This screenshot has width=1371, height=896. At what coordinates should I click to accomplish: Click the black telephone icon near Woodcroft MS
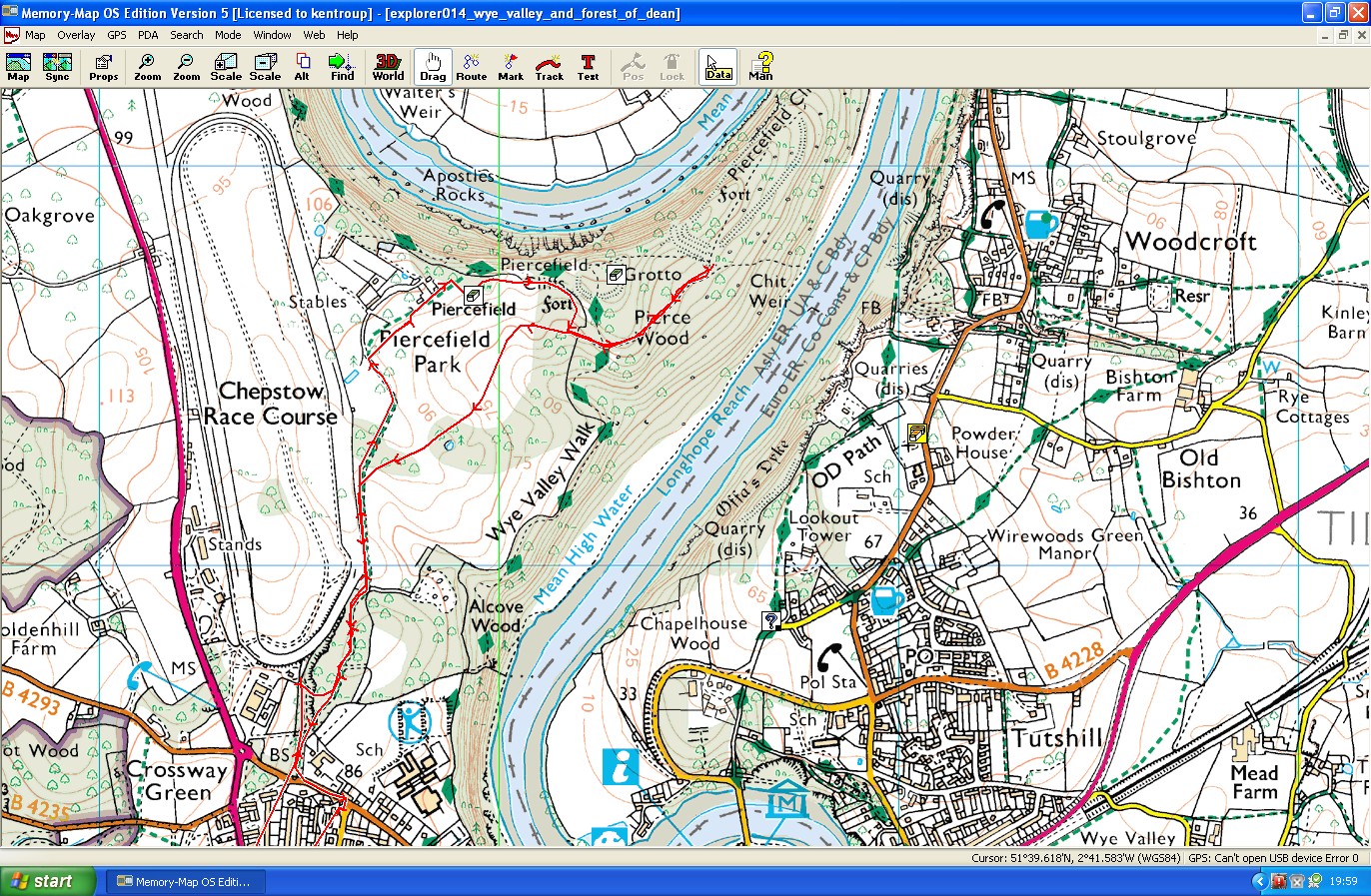tap(992, 215)
